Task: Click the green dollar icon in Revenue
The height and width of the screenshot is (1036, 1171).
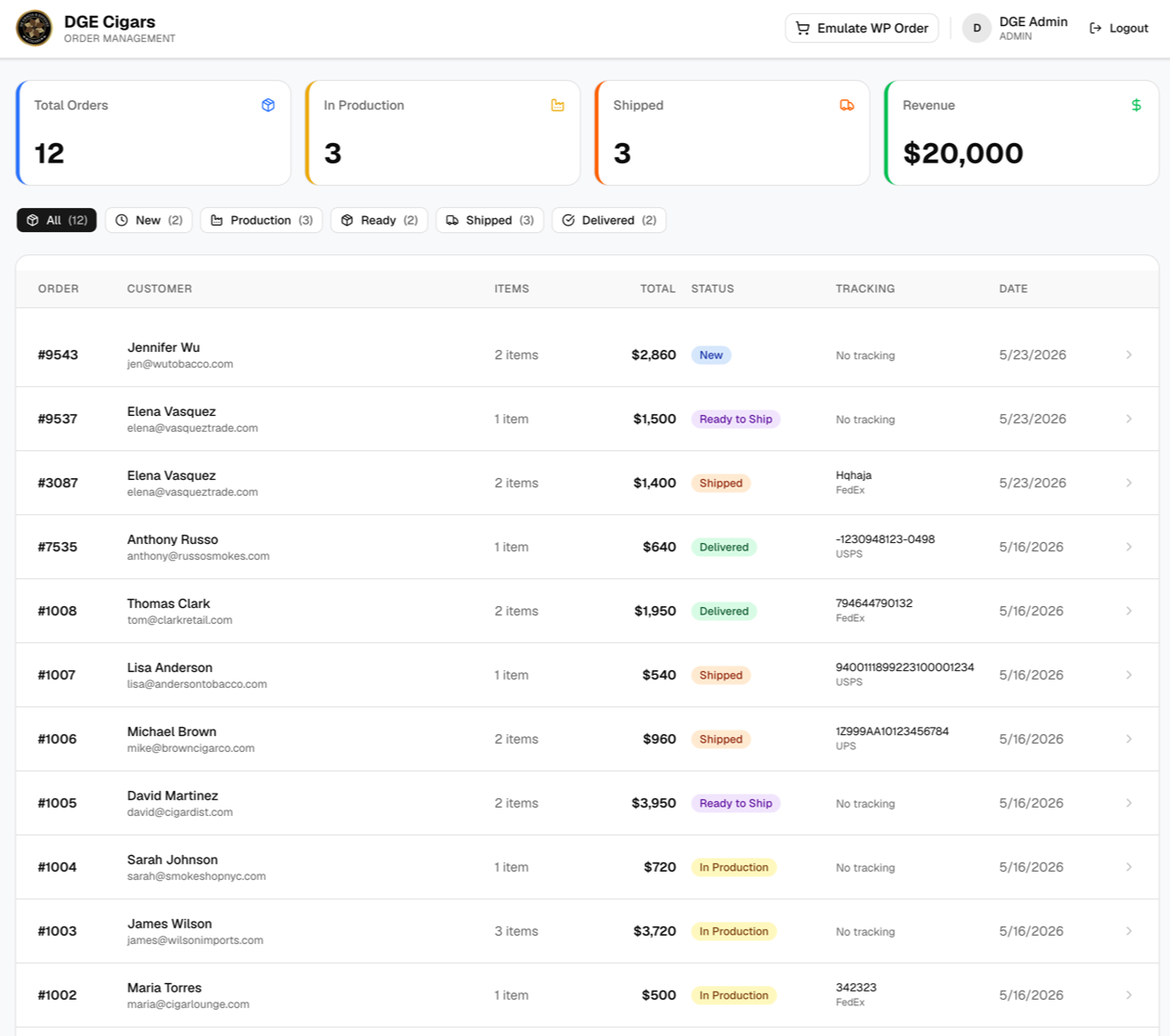Action: [1137, 105]
